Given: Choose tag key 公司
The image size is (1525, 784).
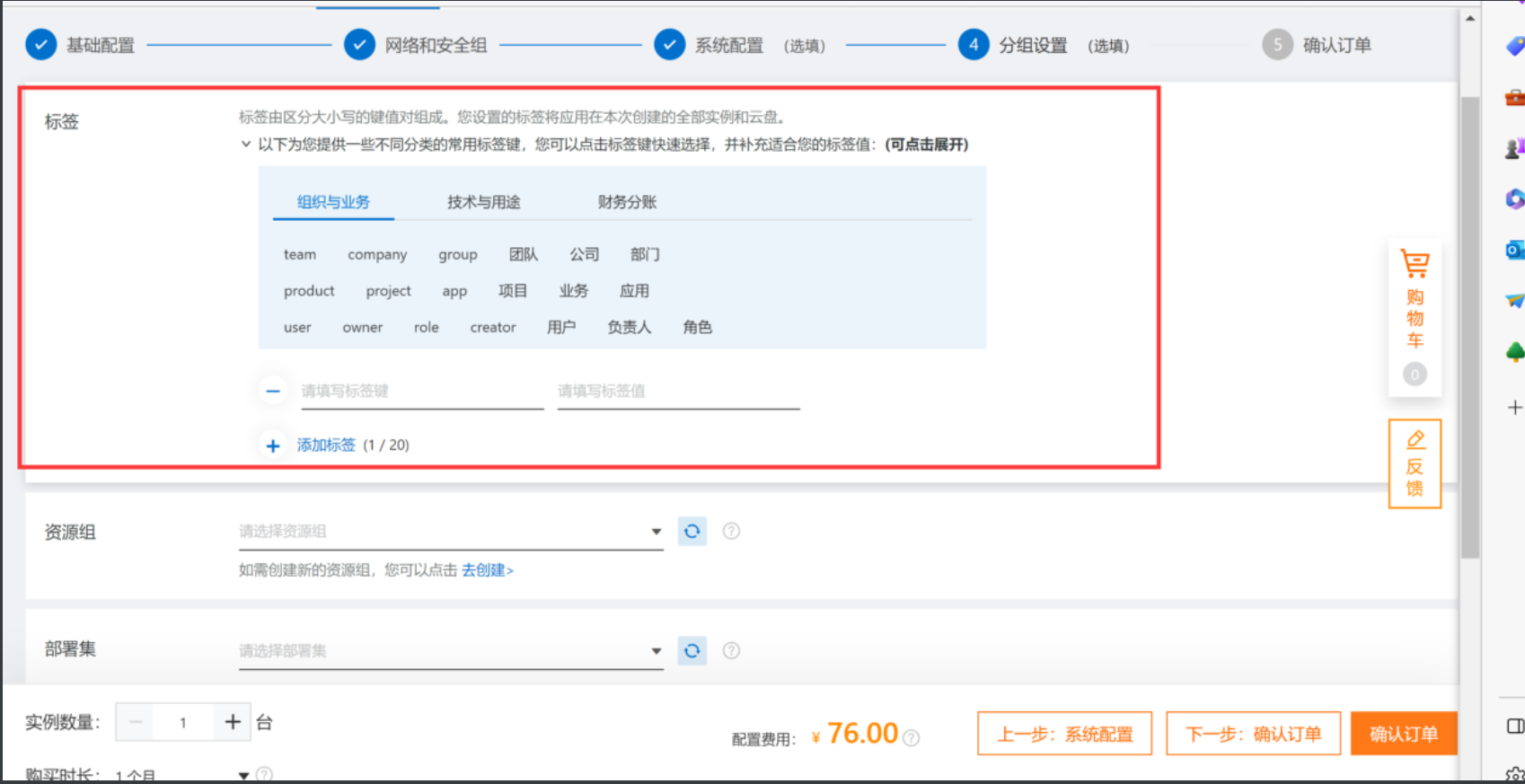Looking at the screenshot, I should click(x=585, y=254).
